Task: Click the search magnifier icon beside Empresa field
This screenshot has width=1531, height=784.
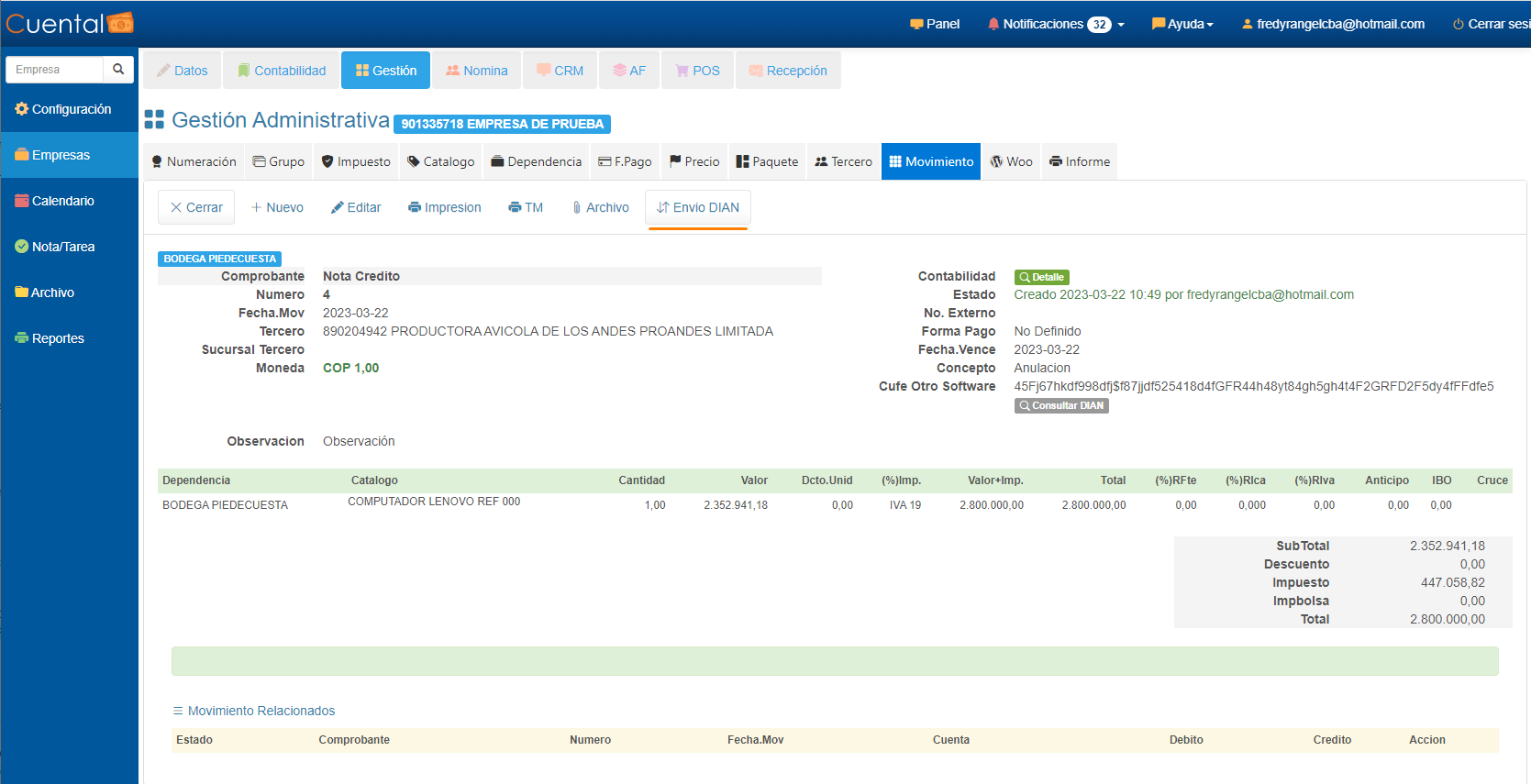Action: click(118, 70)
